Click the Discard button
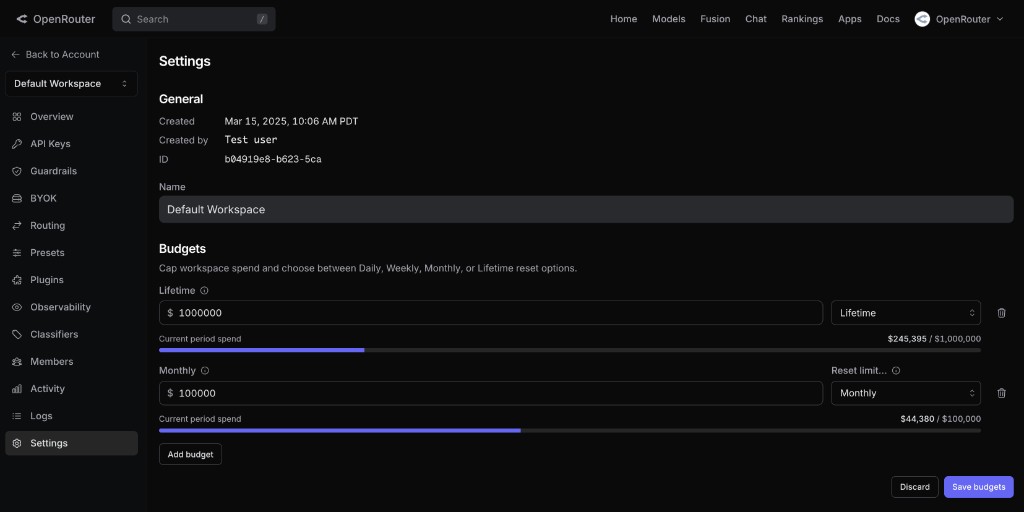The image size is (1024, 512). click(915, 487)
